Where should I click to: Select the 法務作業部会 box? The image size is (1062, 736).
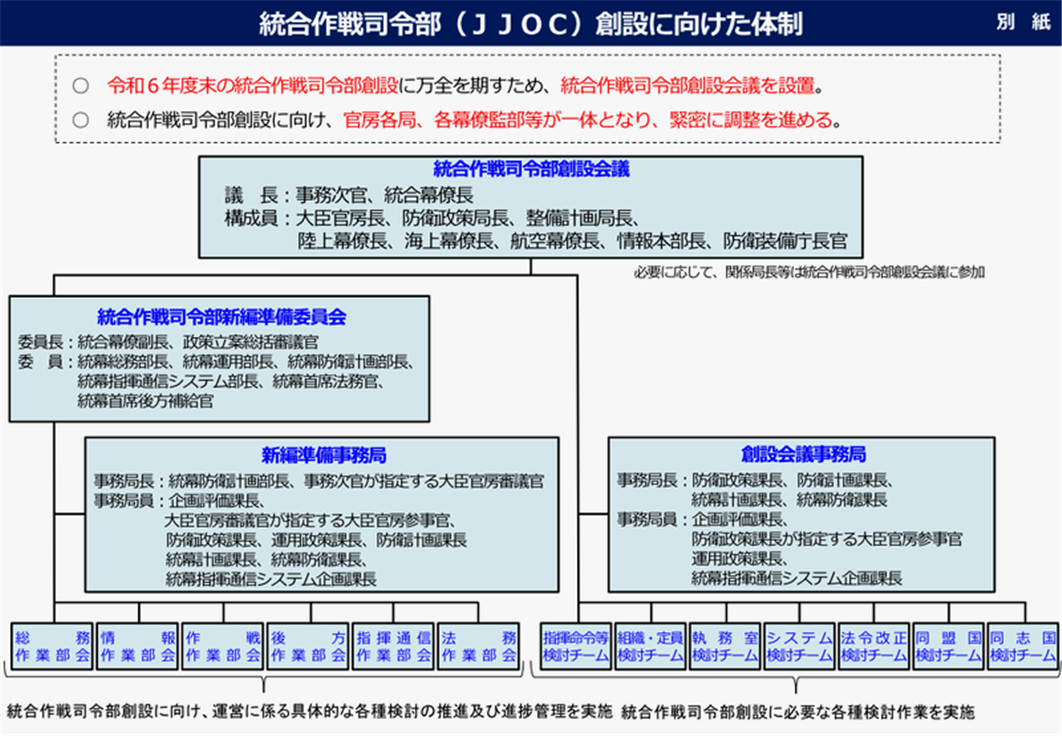479,647
